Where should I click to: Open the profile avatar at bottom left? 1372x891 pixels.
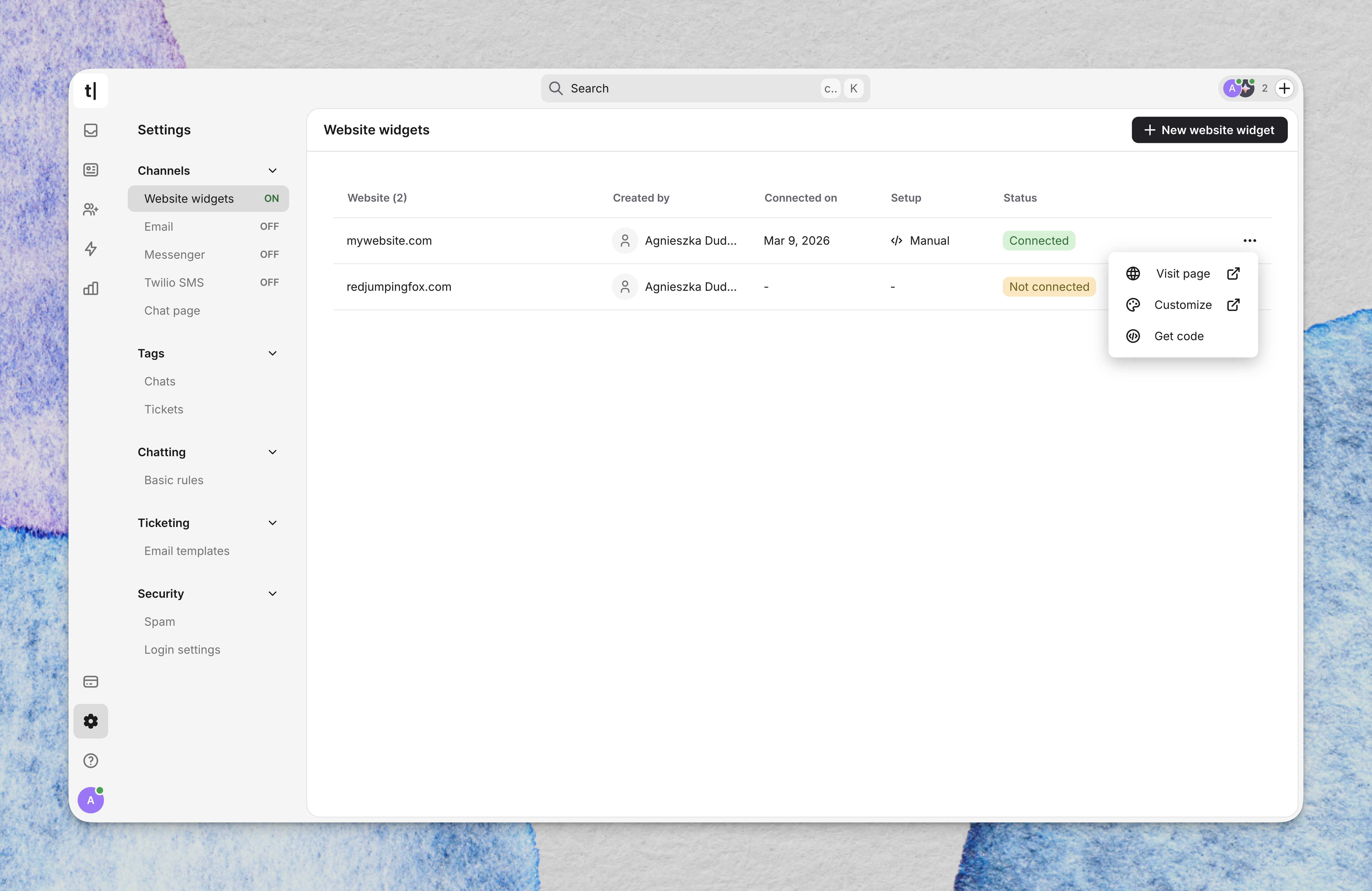(x=90, y=800)
